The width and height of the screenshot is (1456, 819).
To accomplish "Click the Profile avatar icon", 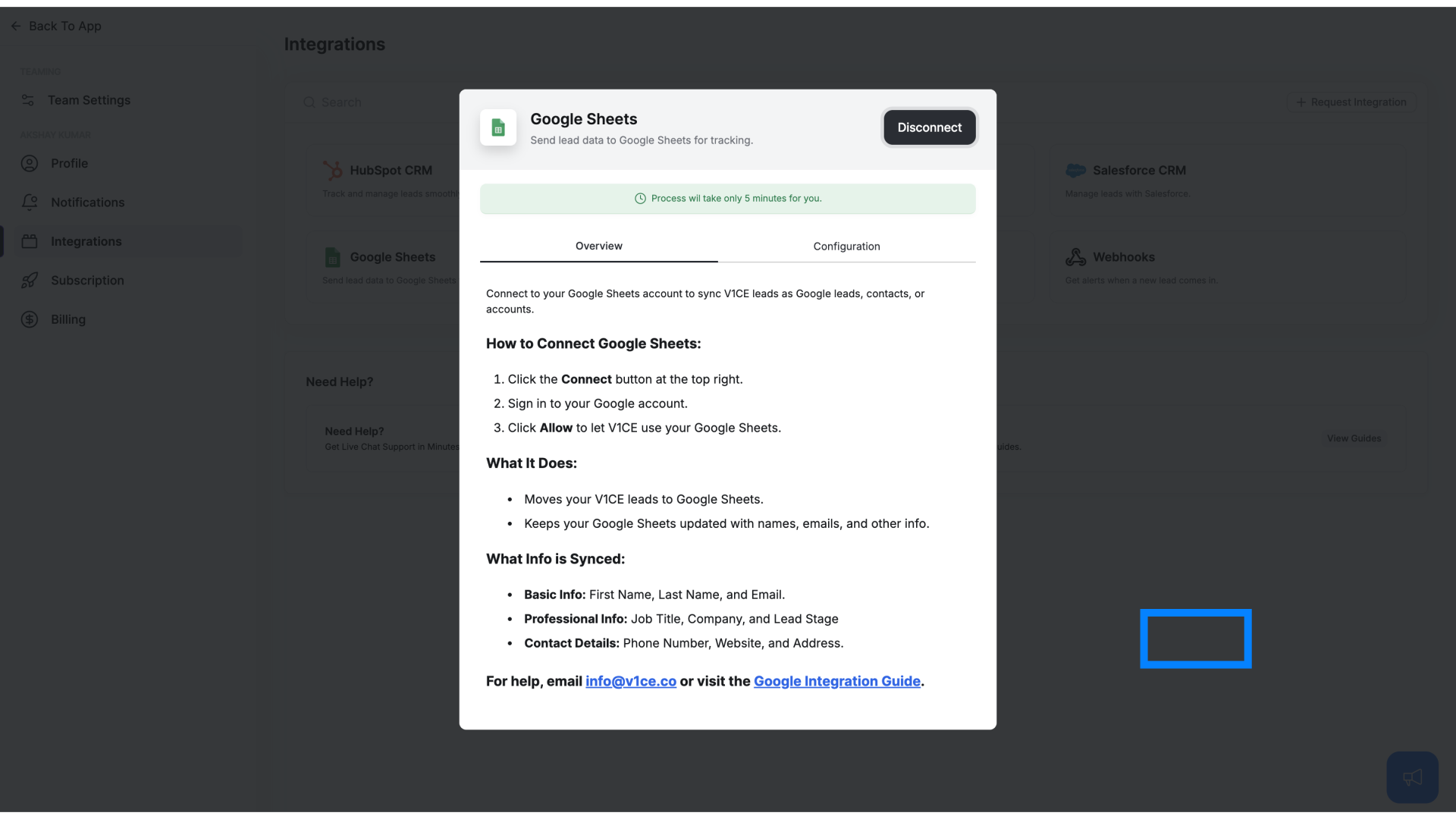I will pos(30,163).
